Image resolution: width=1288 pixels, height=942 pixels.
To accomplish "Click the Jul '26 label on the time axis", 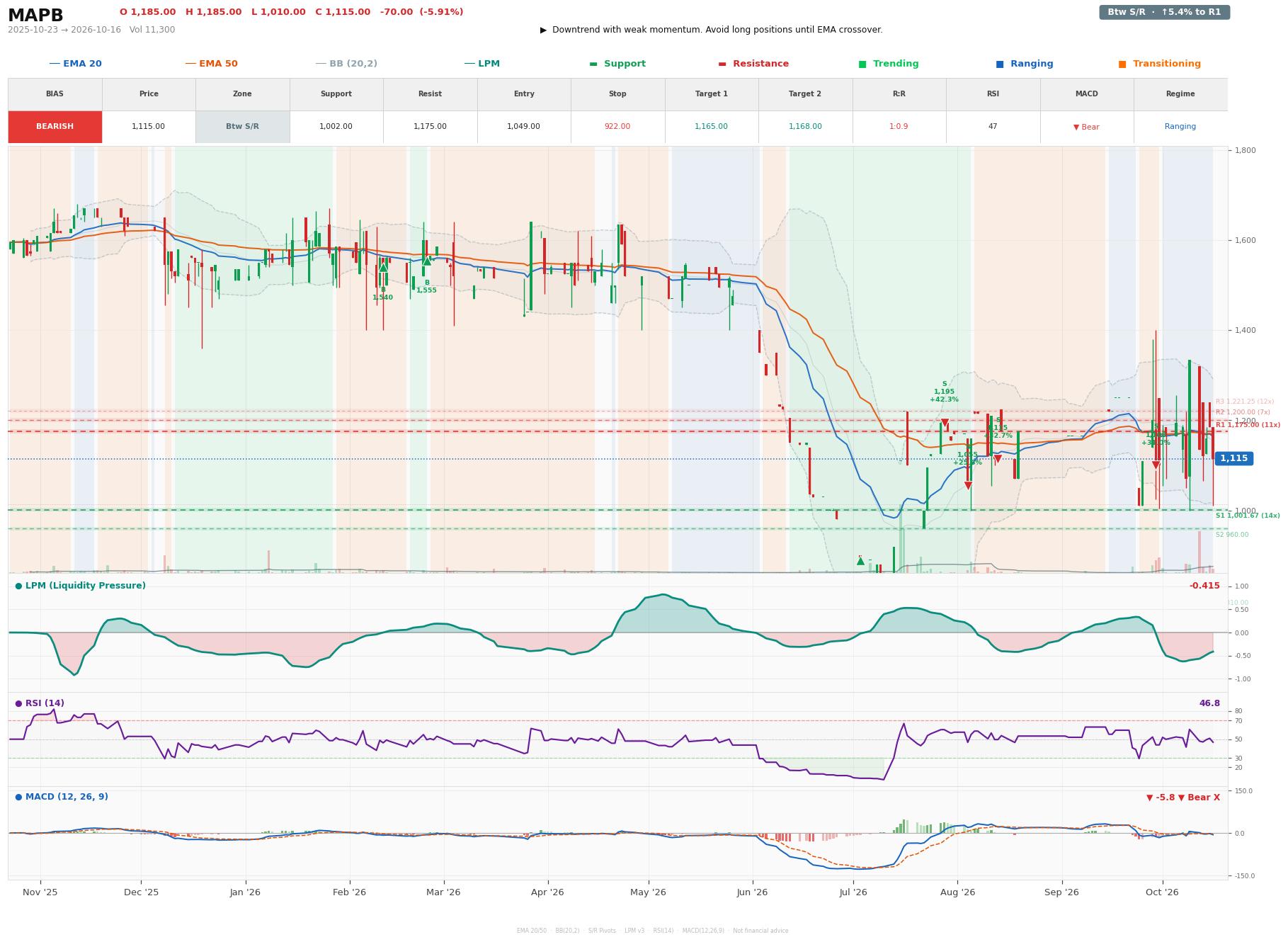I will (x=853, y=892).
